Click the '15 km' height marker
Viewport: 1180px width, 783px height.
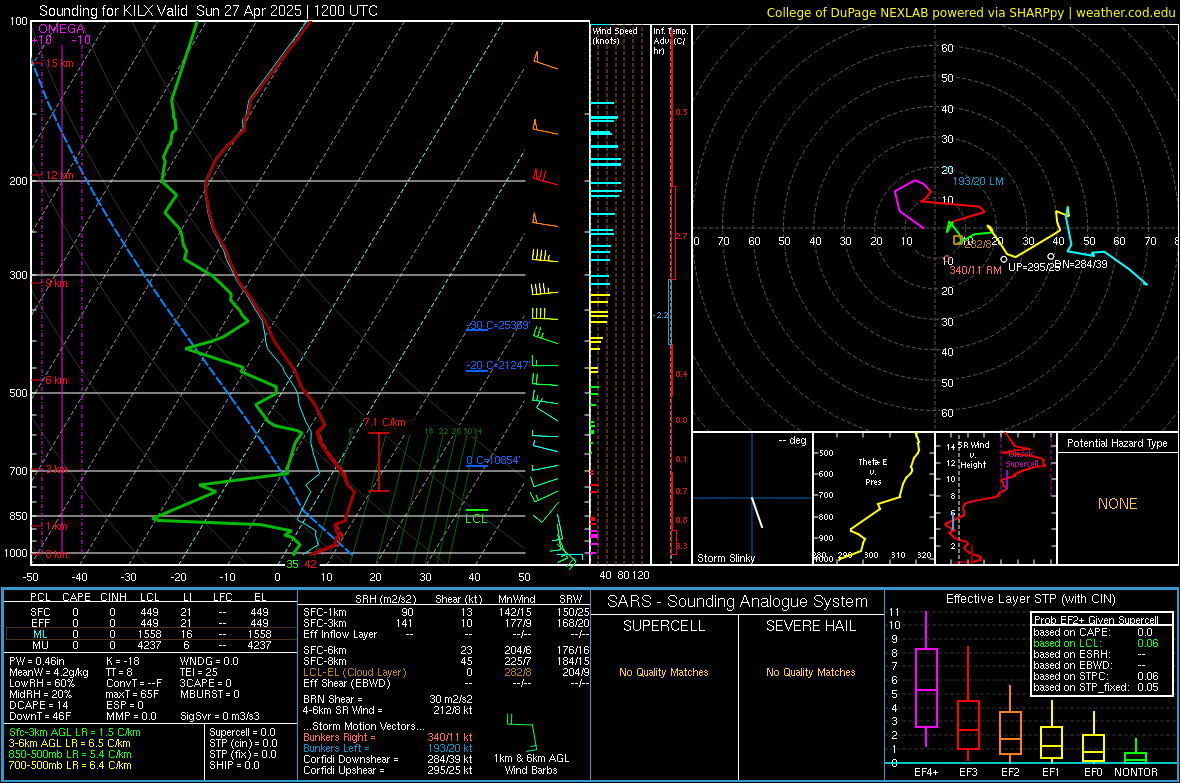[x=59, y=63]
